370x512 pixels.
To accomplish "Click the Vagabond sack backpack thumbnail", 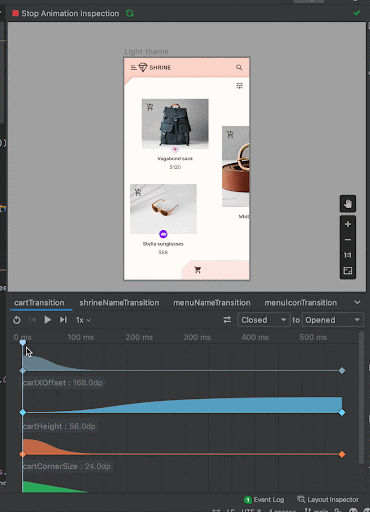I will 175,124.
